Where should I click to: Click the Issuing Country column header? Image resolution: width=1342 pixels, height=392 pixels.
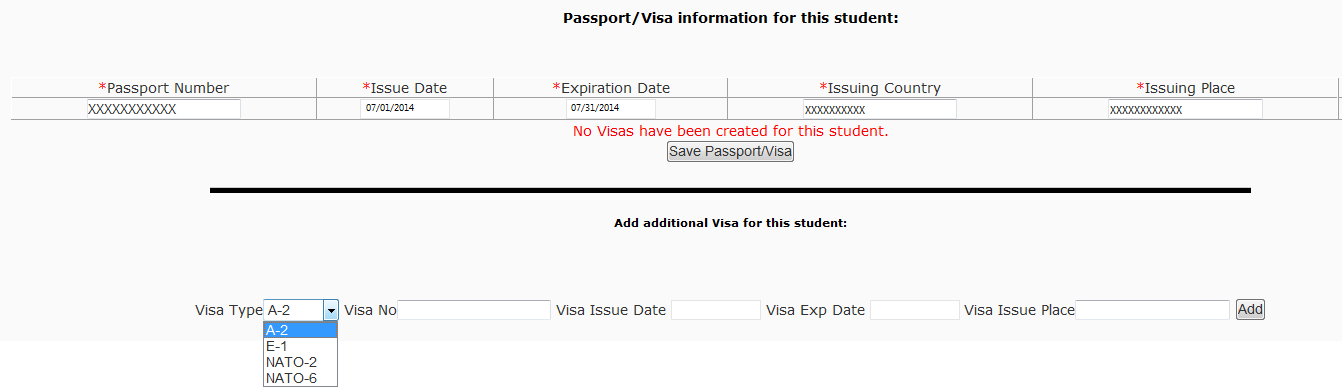880,88
